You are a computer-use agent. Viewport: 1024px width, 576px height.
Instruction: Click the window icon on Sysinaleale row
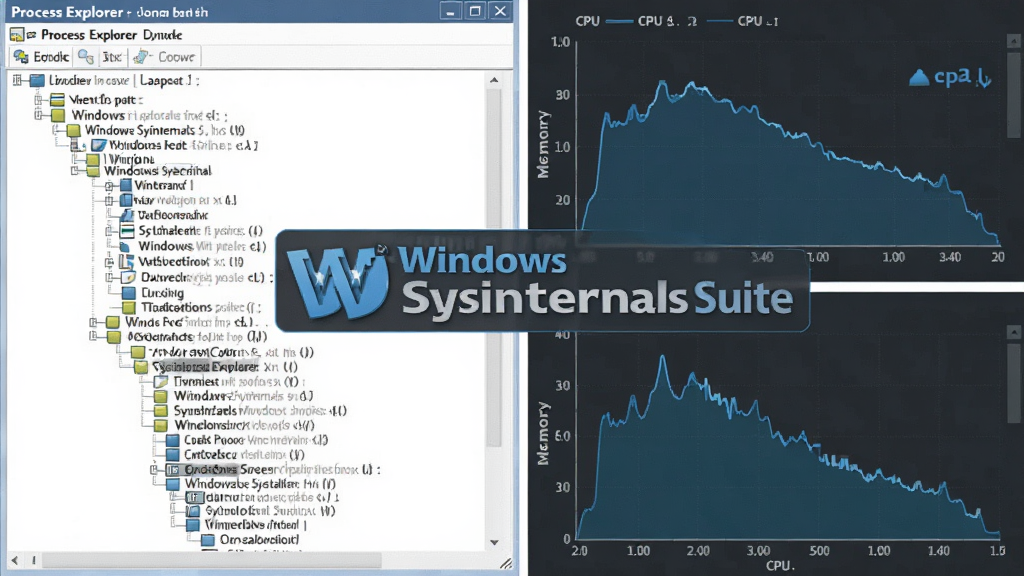(x=127, y=231)
